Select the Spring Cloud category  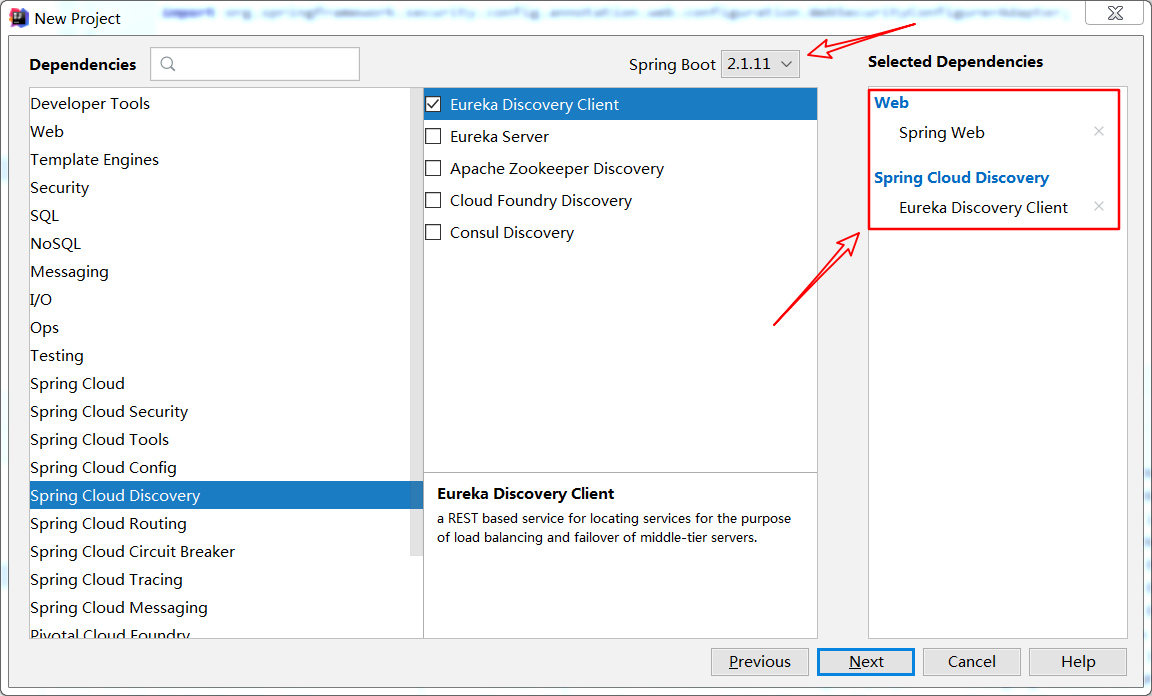click(220, 384)
